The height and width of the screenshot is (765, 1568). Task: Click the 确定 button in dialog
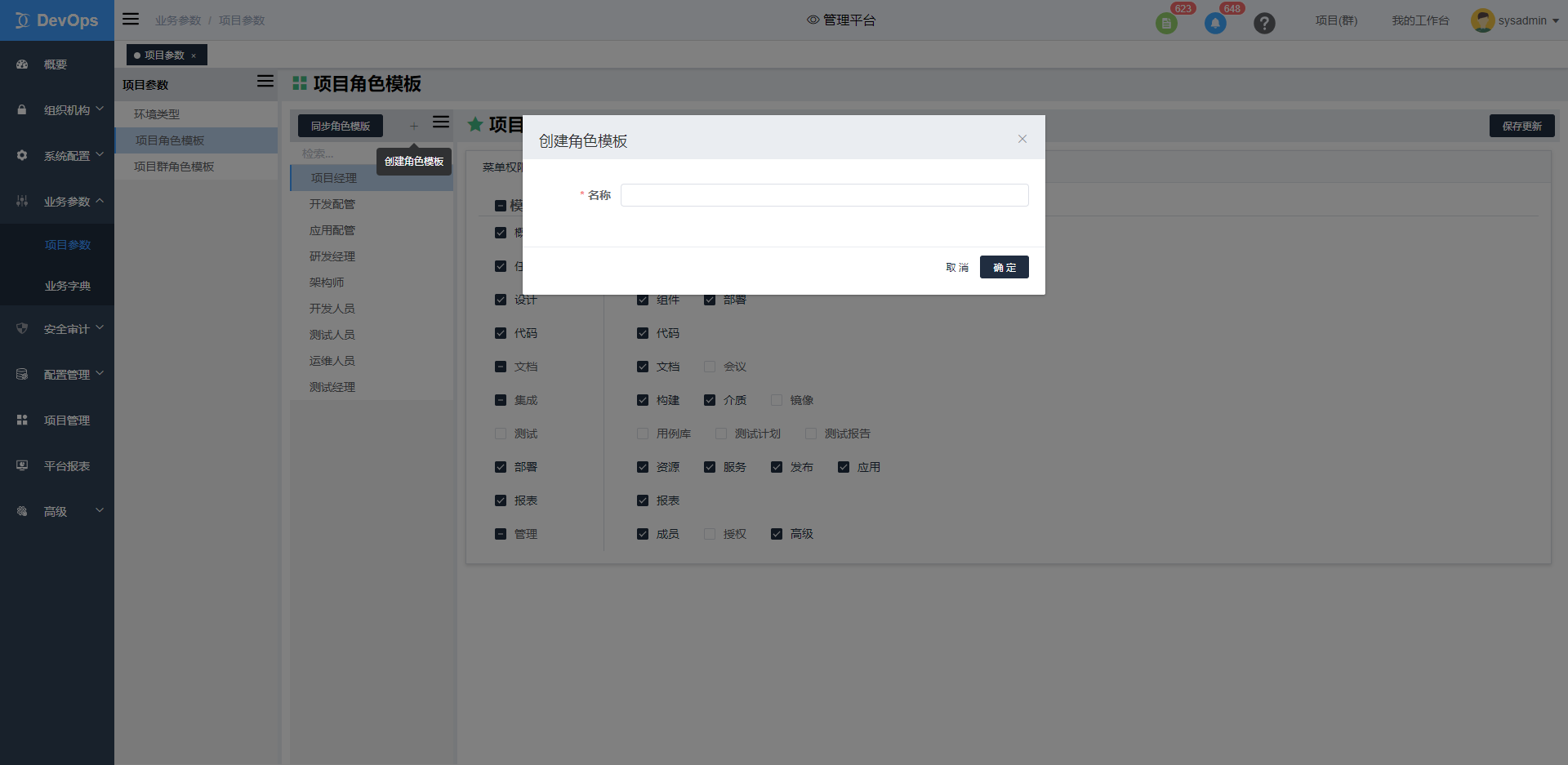tap(1004, 267)
